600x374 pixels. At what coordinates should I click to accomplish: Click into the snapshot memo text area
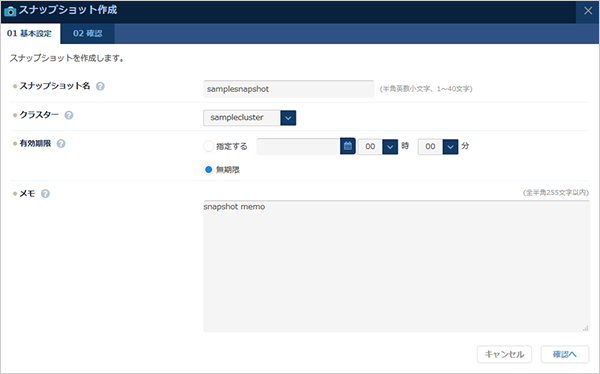[x=396, y=266]
